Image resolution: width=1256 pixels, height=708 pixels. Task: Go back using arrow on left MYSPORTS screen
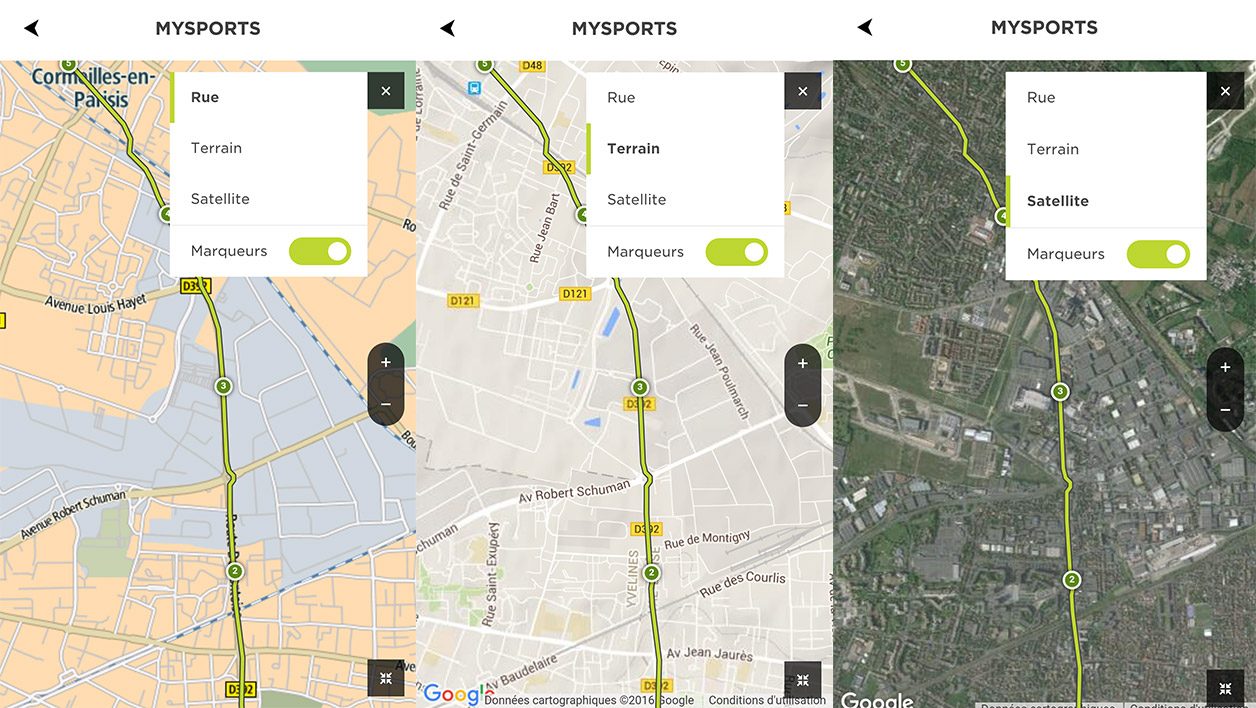pos(31,28)
